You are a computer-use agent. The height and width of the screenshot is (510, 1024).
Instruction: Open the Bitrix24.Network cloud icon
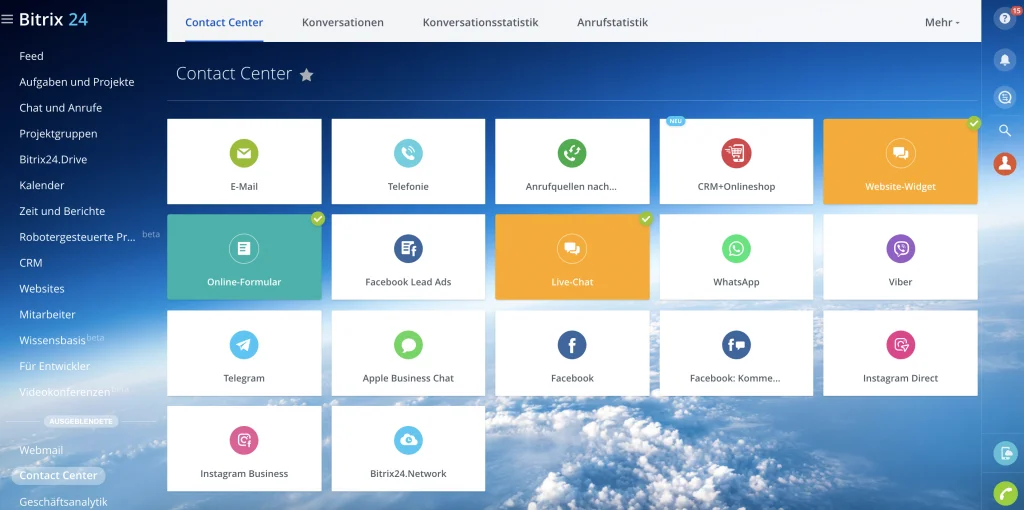click(x=408, y=441)
